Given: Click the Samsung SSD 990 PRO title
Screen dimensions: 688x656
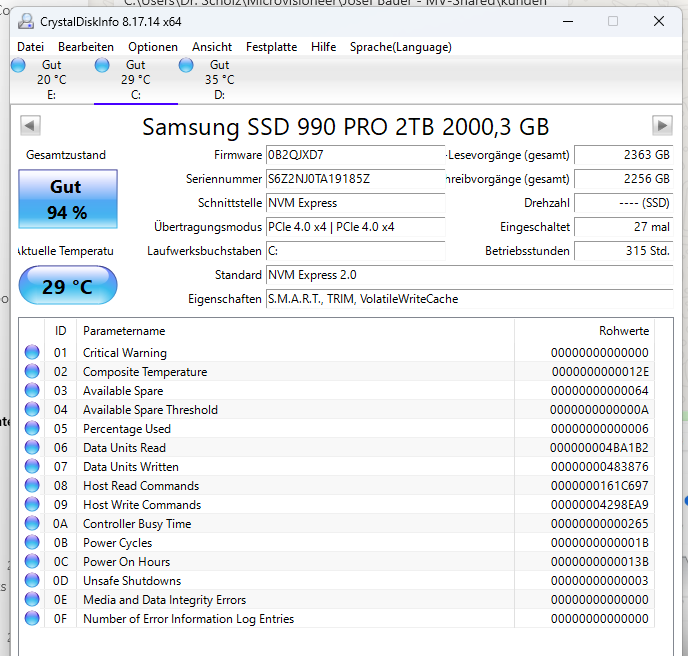Looking at the screenshot, I should (x=346, y=127).
